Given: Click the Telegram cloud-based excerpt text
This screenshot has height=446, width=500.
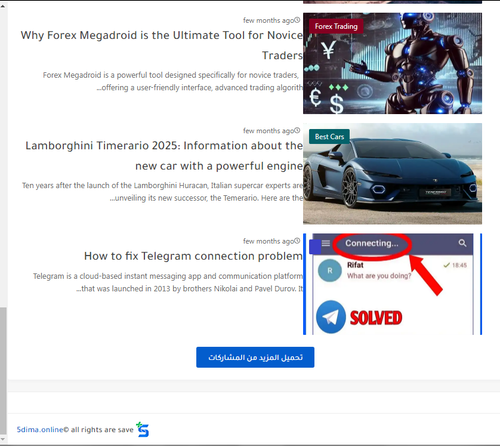Looking at the screenshot, I should tap(168, 282).
